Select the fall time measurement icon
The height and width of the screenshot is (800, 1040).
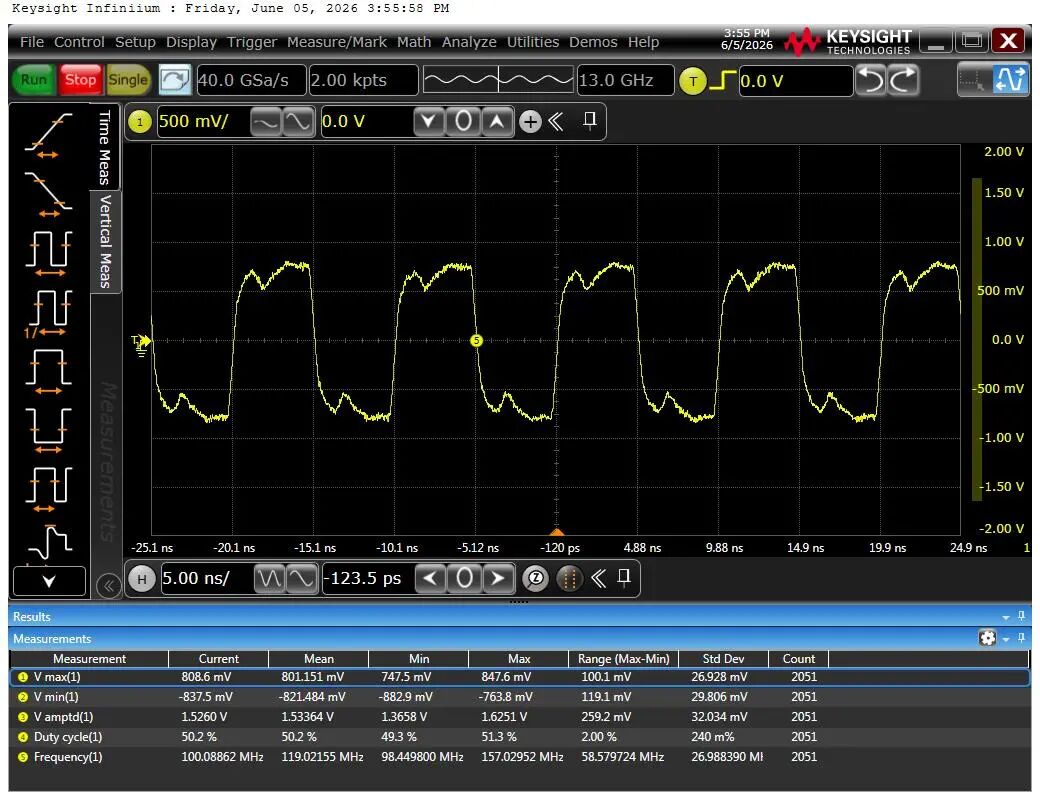(48, 194)
